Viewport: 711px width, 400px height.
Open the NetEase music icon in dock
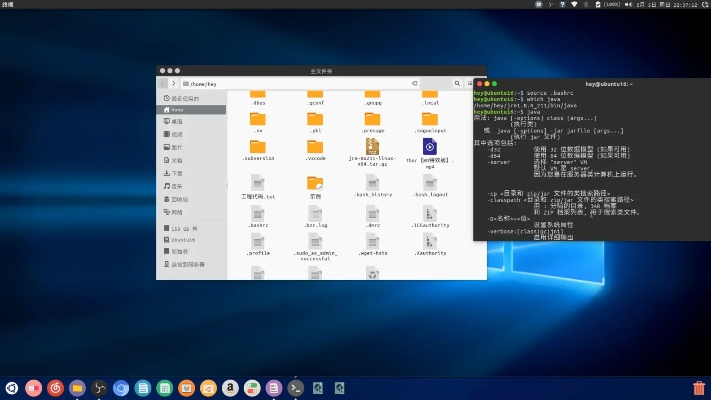(x=55, y=388)
